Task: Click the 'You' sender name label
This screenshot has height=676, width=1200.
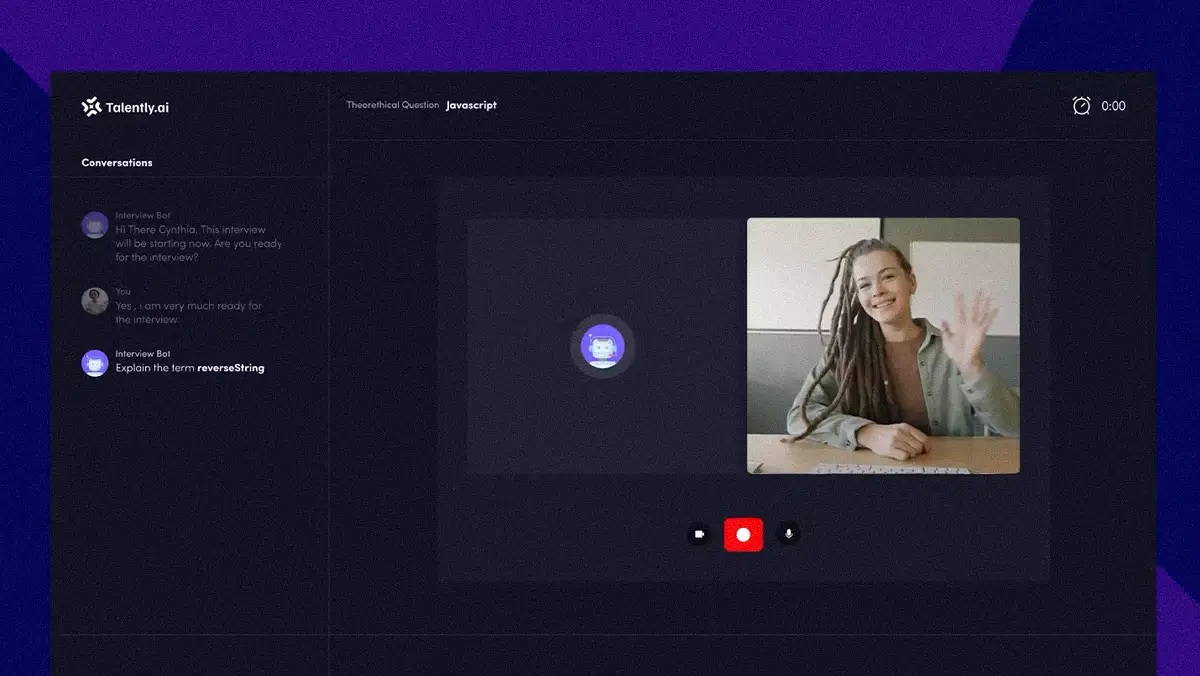Action: pos(123,291)
